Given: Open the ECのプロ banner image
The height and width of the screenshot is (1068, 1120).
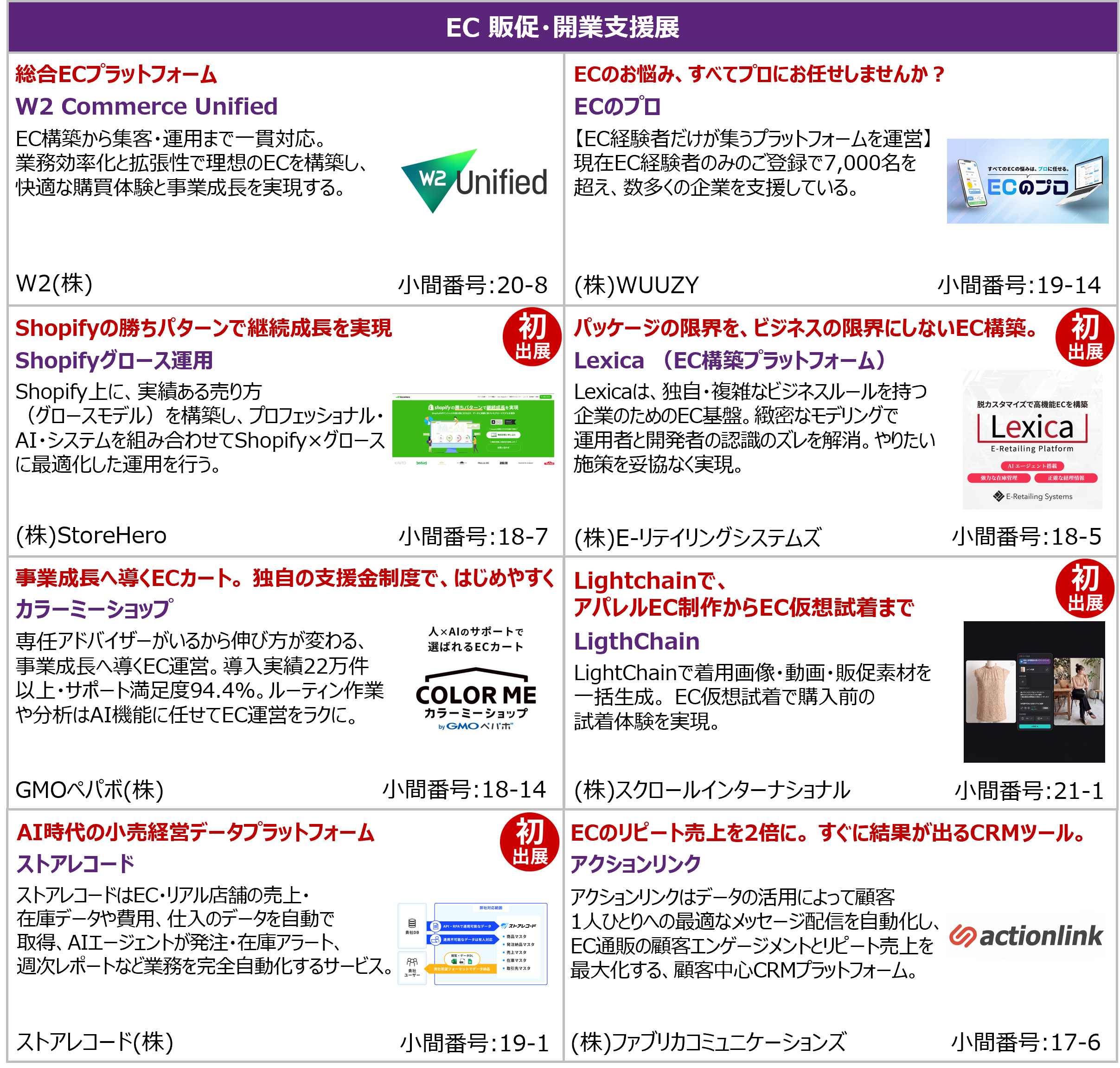Looking at the screenshot, I should click(x=1027, y=181).
